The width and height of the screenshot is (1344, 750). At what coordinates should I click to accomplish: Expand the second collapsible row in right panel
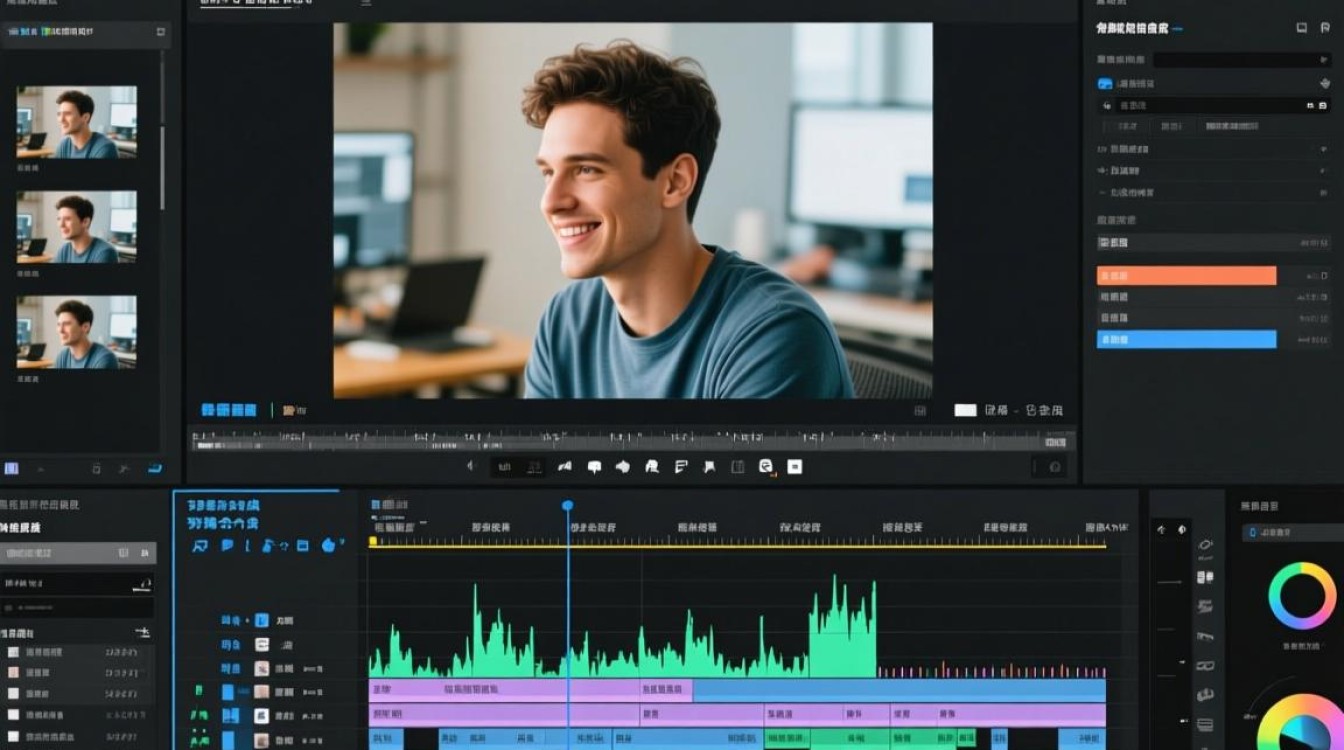1214,171
